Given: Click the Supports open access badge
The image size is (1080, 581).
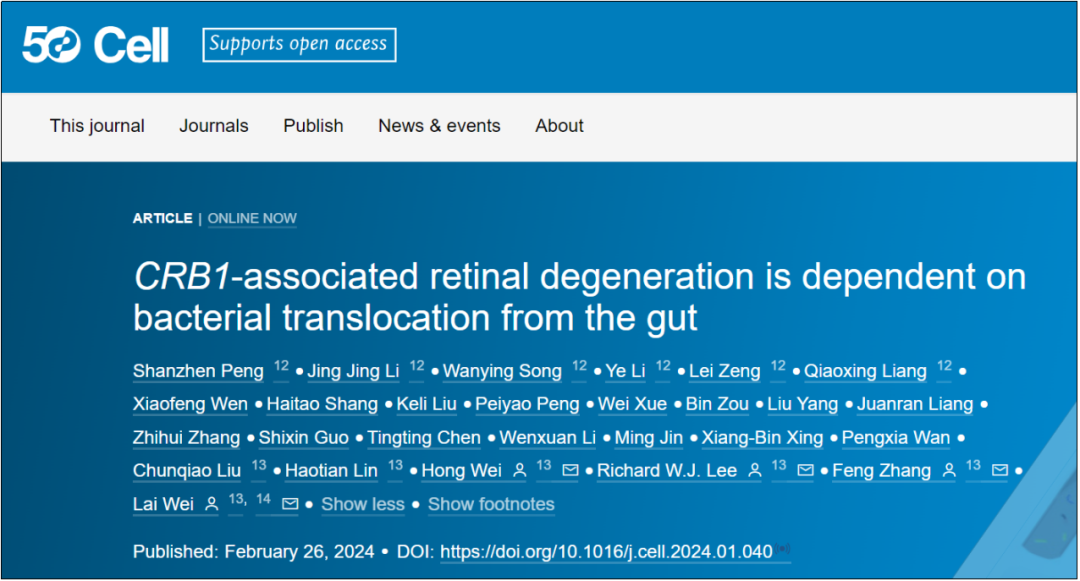Looking at the screenshot, I should pyautogui.click(x=299, y=45).
